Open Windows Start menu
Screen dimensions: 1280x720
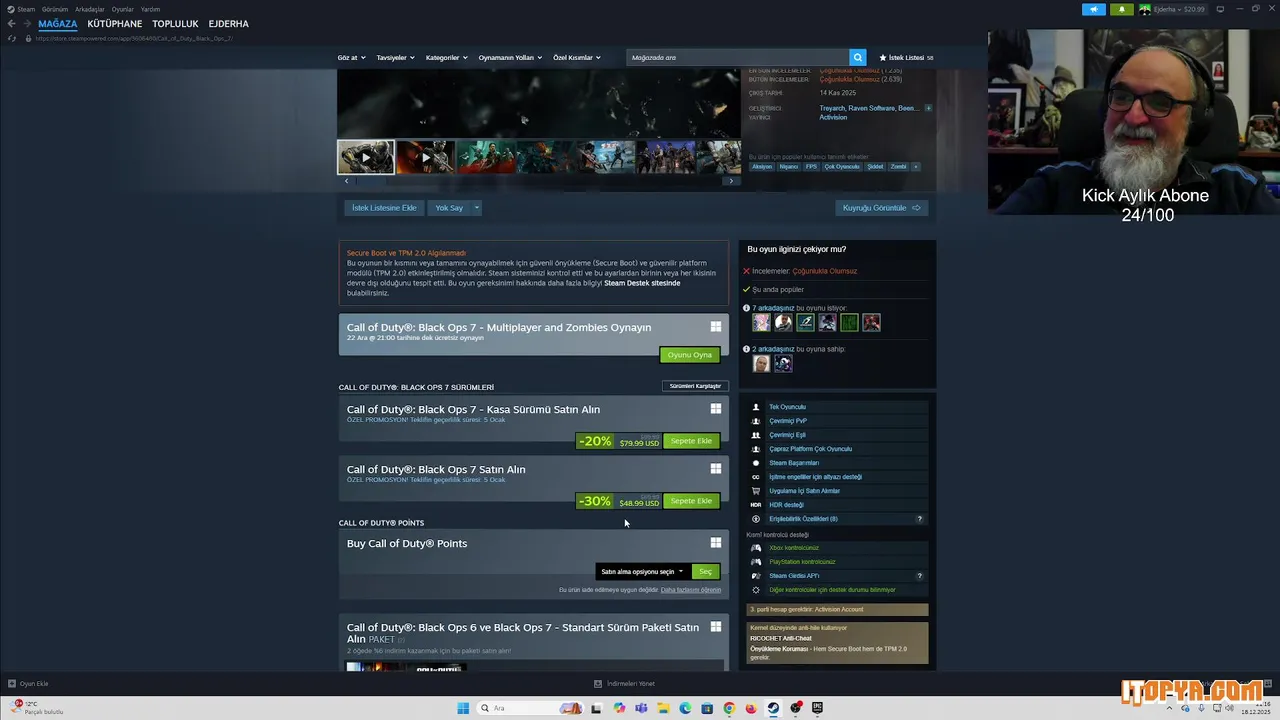point(463,708)
